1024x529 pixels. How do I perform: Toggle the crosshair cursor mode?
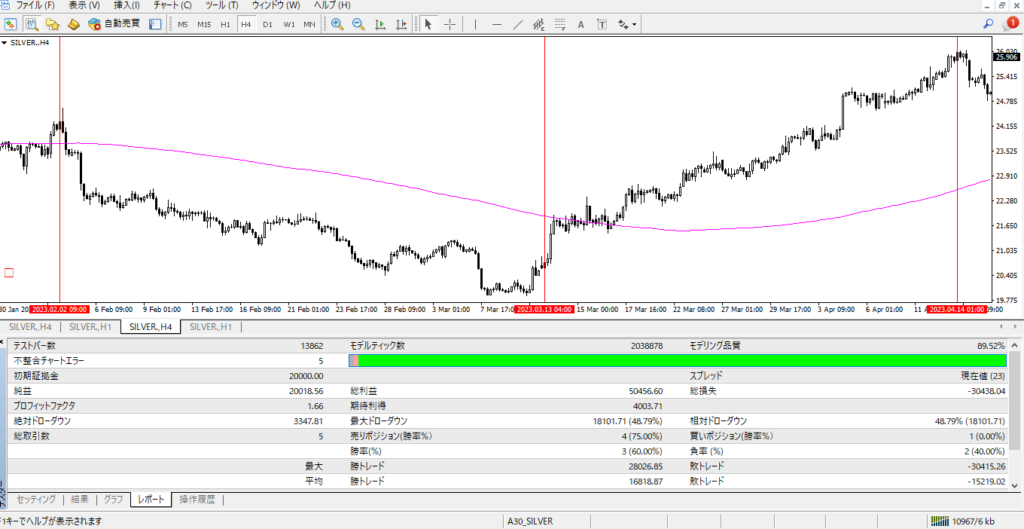pyautogui.click(x=450, y=24)
